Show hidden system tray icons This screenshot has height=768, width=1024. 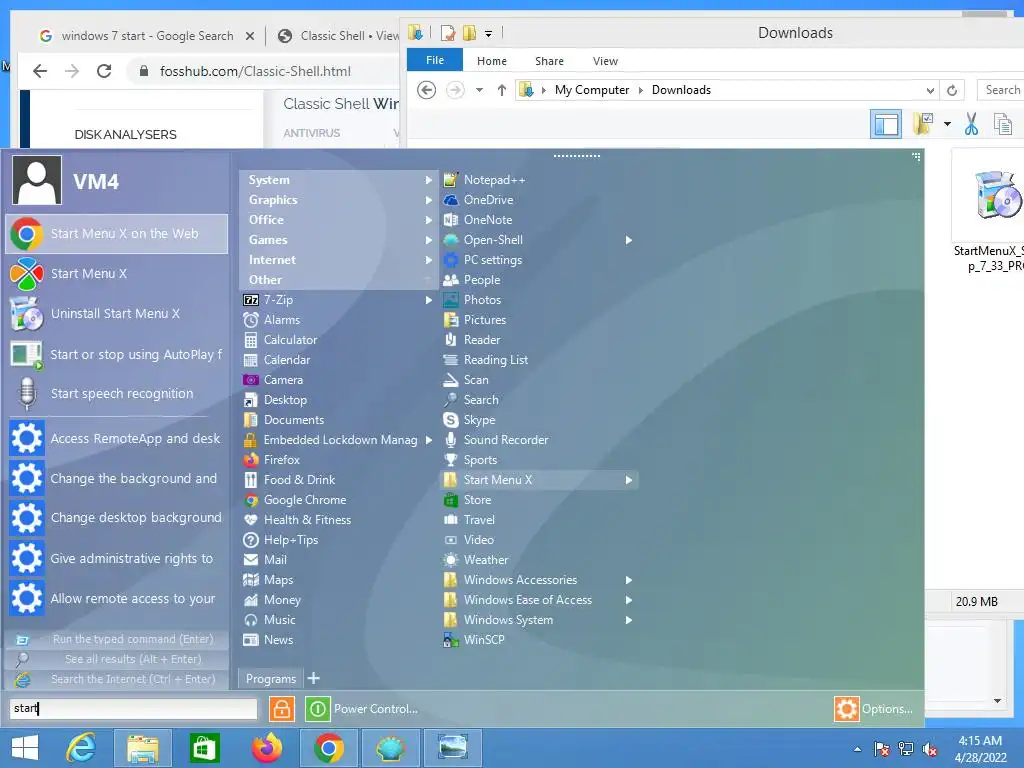[857, 749]
